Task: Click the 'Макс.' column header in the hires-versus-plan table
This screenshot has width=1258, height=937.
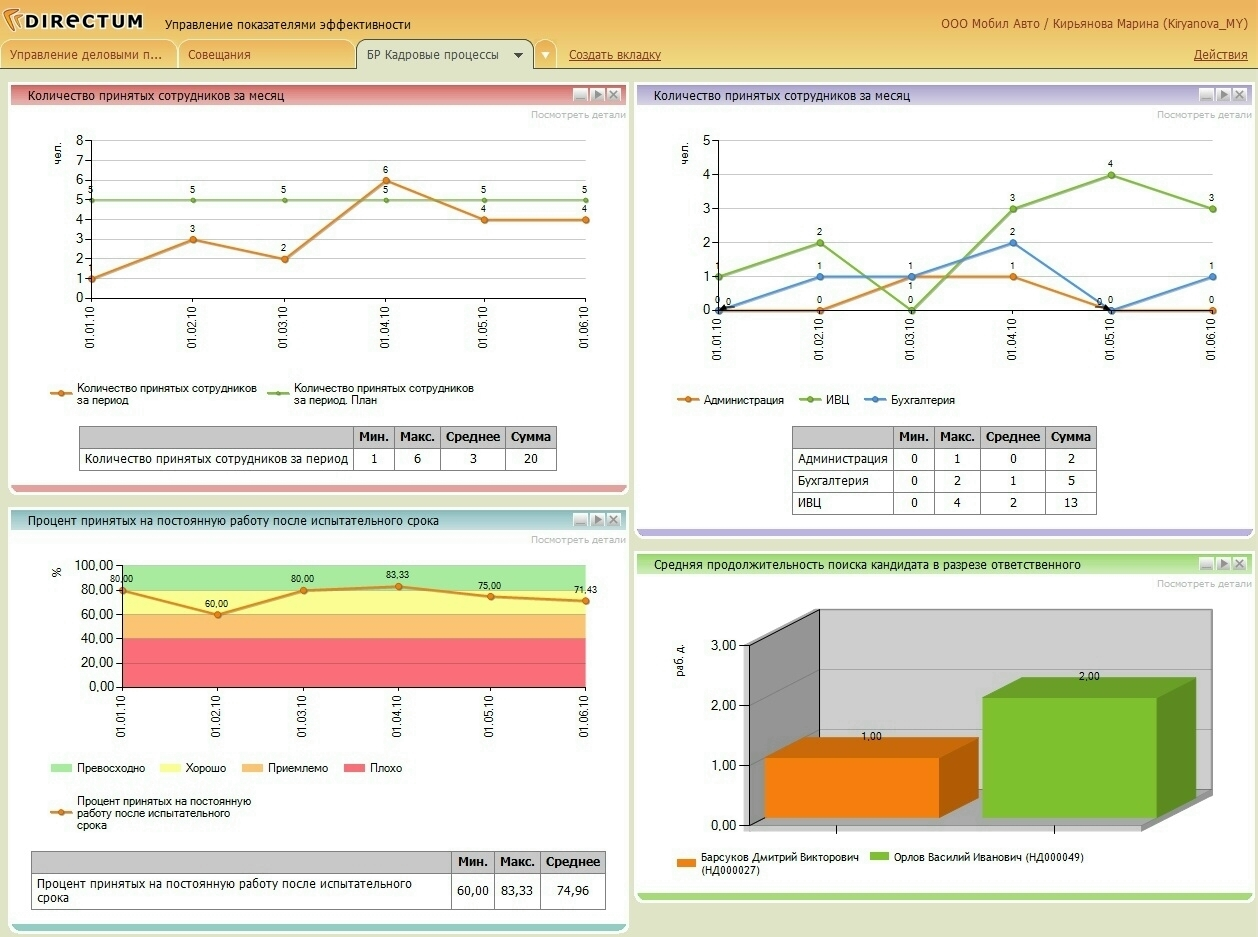Action: tap(417, 437)
